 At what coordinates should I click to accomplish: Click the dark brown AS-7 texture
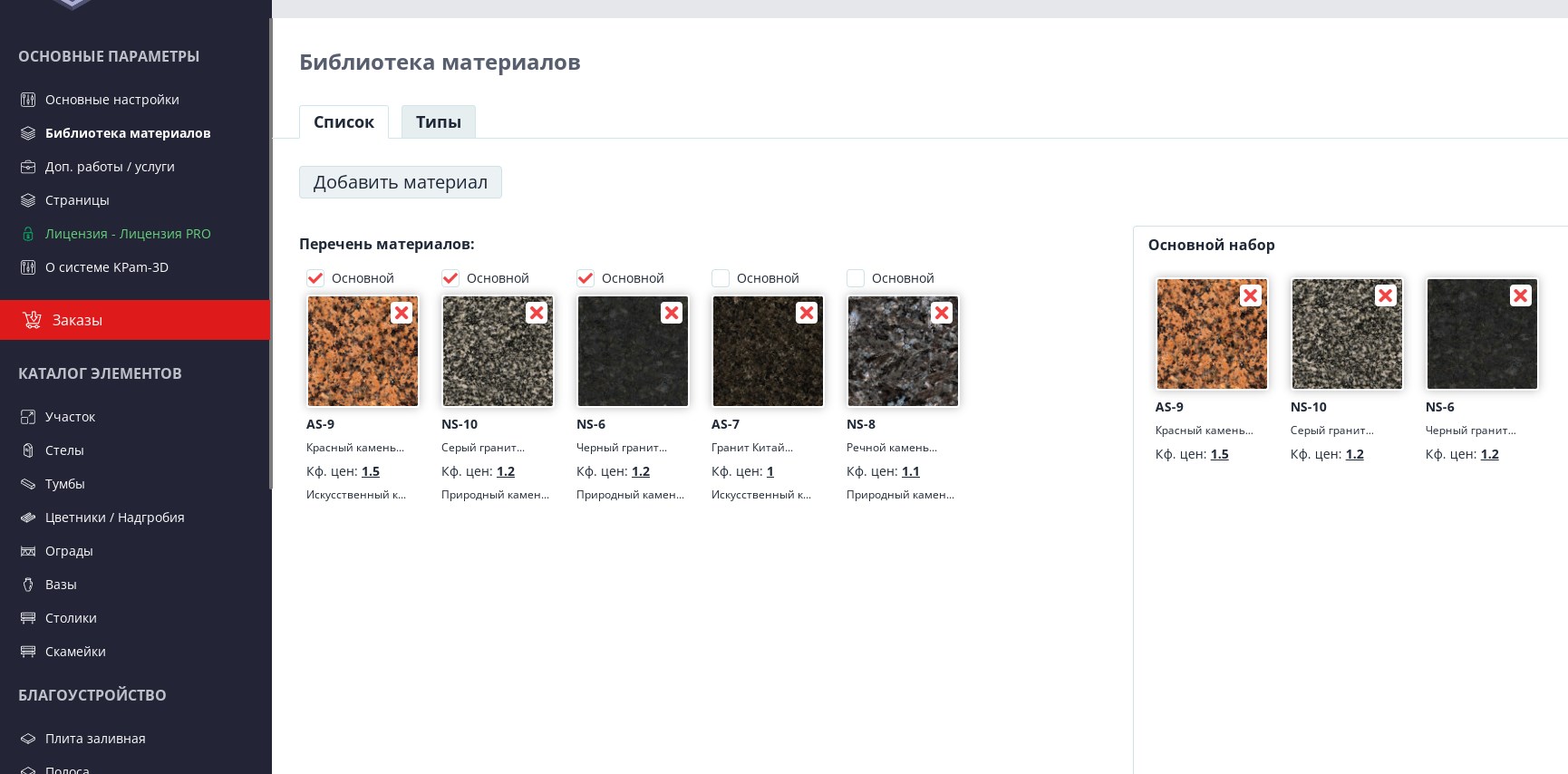pyautogui.click(x=768, y=351)
